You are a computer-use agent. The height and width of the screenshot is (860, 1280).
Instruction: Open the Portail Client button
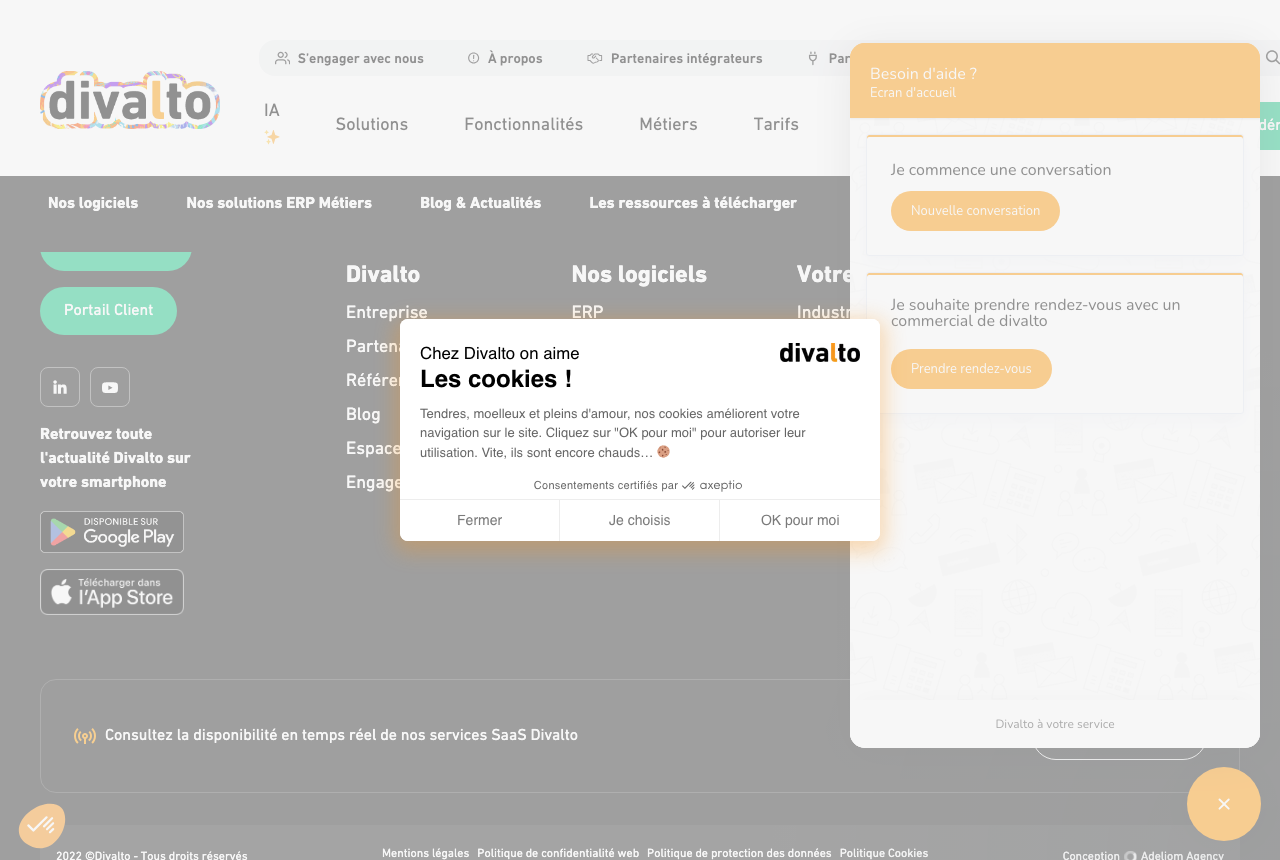click(x=108, y=311)
